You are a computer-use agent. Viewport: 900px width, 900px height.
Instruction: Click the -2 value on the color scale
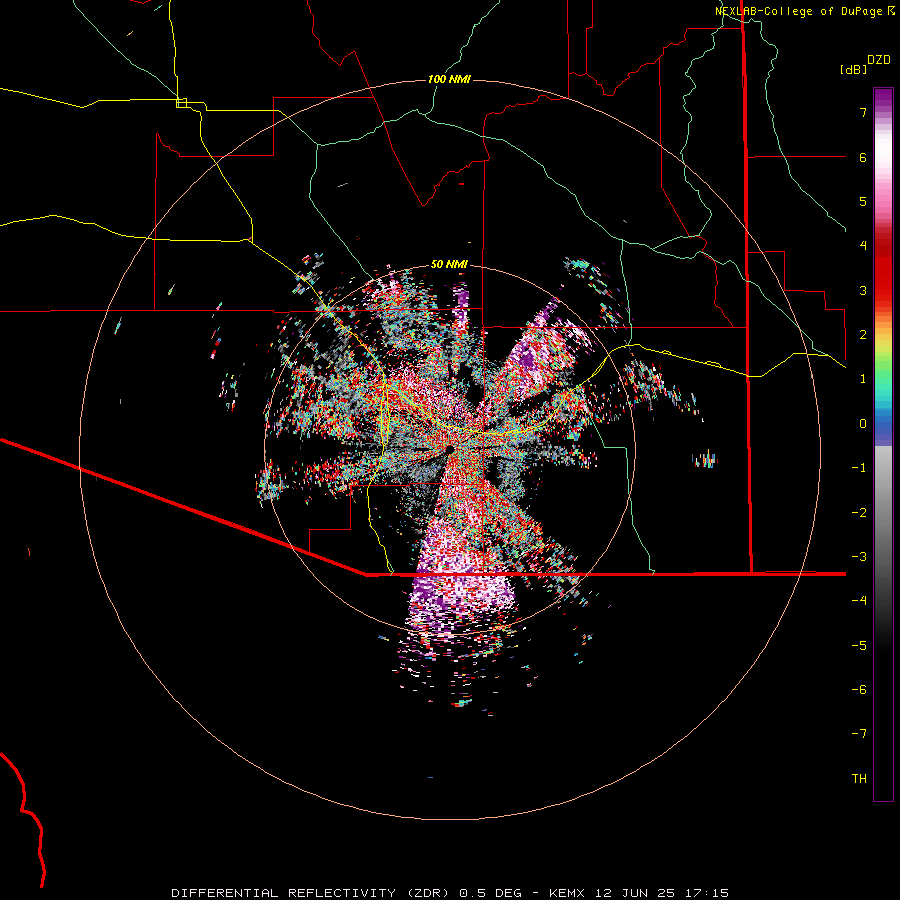[859, 513]
